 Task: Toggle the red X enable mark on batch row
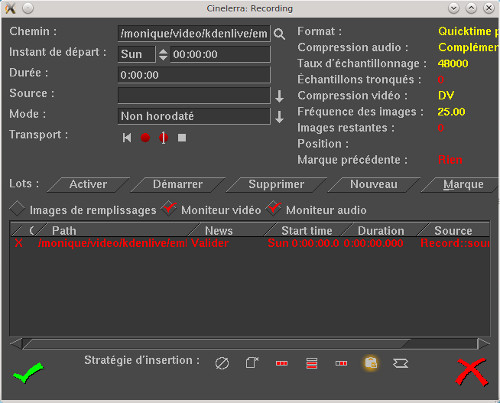pyautogui.click(x=19, y=243)
